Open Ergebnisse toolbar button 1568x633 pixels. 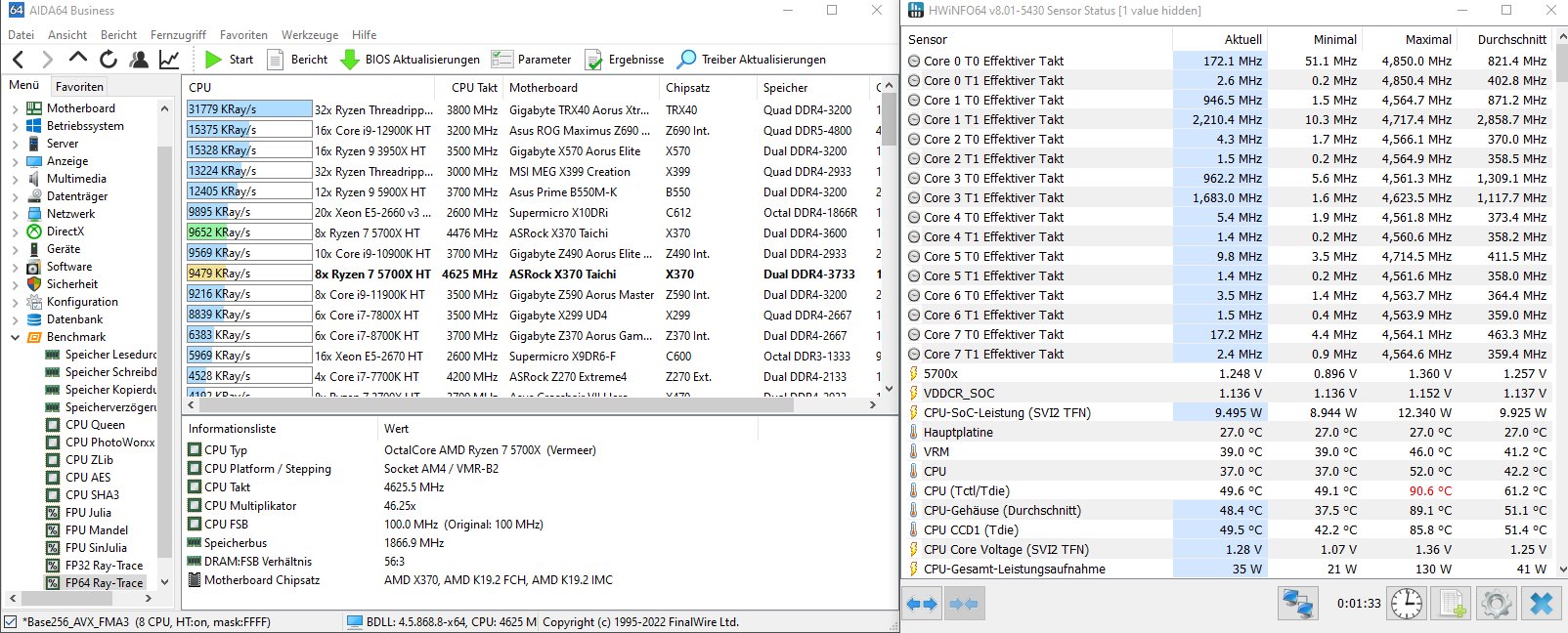624,60
